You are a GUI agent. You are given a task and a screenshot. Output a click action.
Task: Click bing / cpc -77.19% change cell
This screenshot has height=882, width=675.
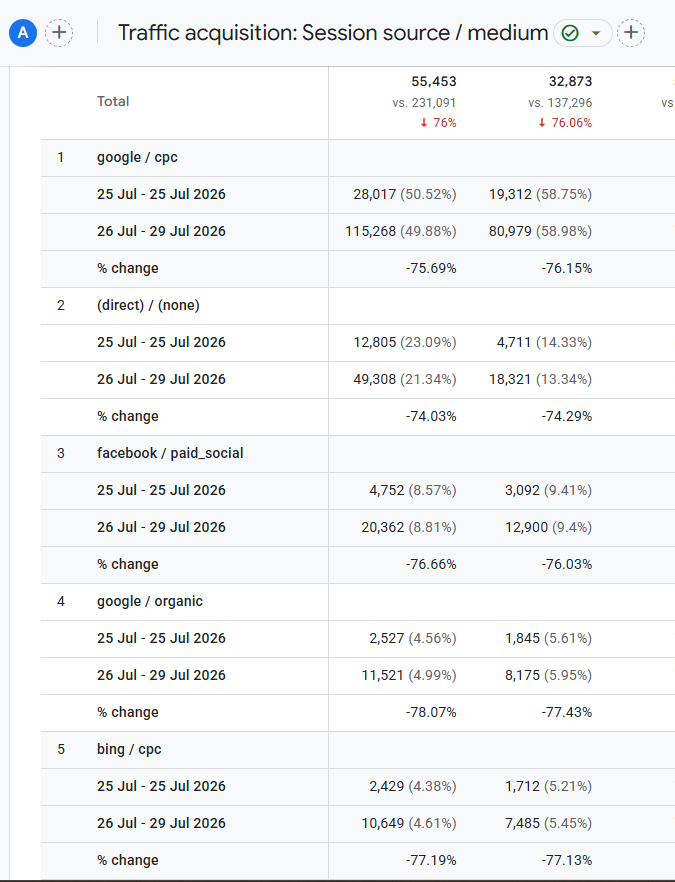tap(431, 861)
